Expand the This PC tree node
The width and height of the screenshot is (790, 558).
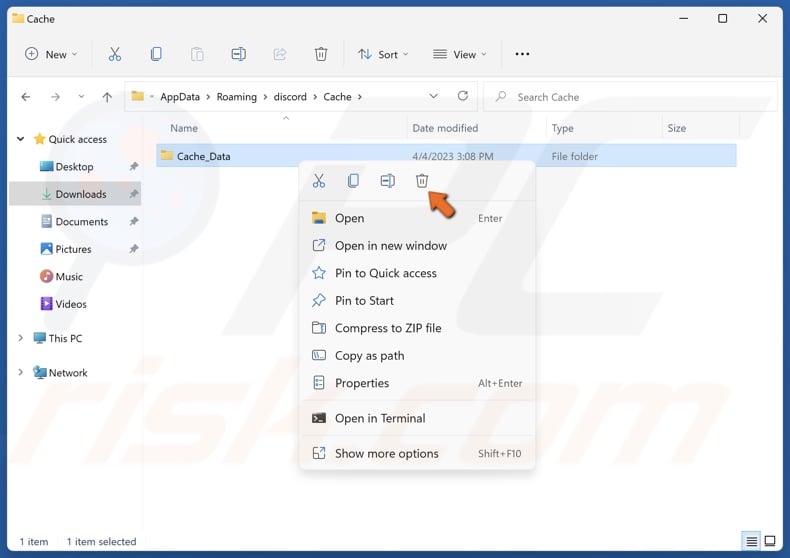click(x=21, y=338)
